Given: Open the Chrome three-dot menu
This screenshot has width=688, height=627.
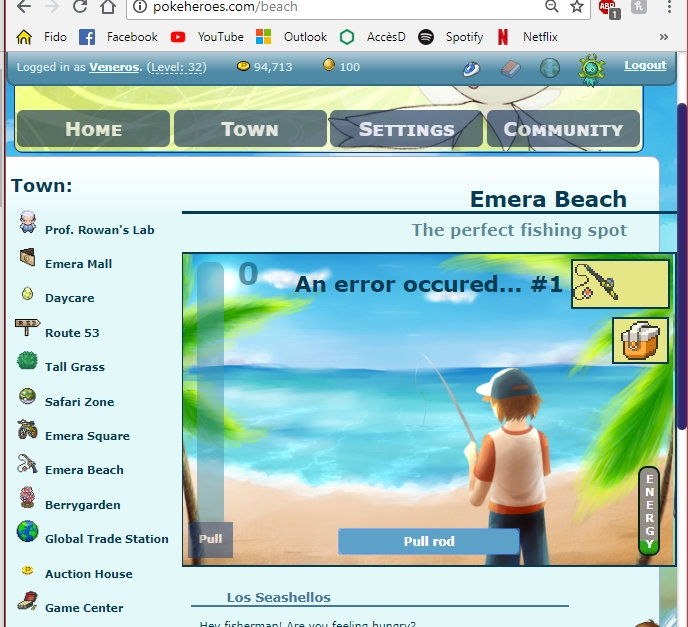Looking at the screenshot, I should (x=669, y=7).
